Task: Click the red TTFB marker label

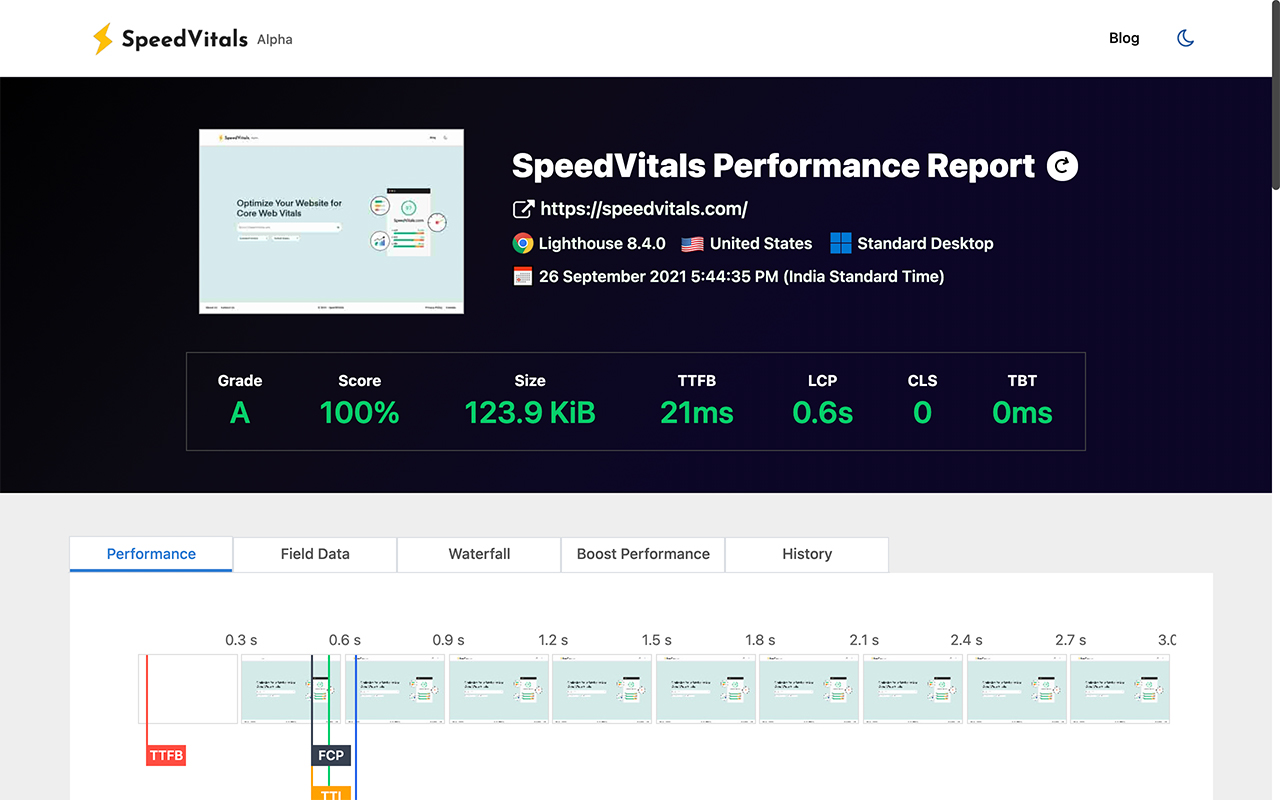Action: [x=166, y=755]
